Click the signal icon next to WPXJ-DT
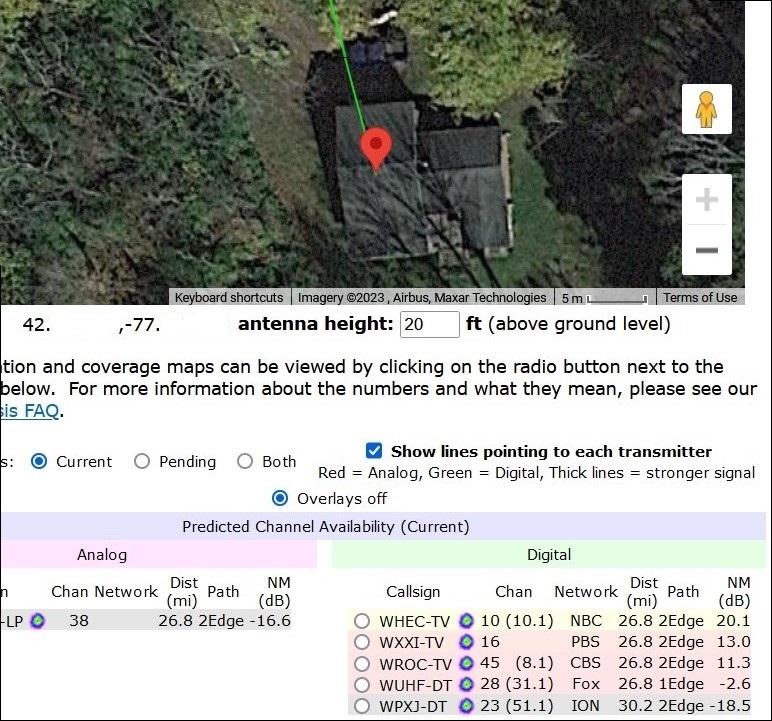This screenshot has height=721, width=772. (466, 707)
